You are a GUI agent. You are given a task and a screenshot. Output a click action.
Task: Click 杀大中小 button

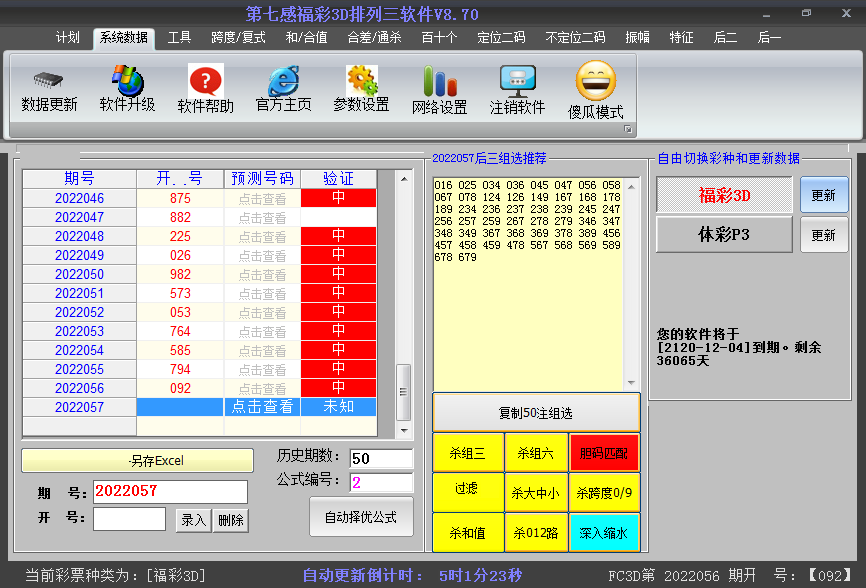click(536, 492)
